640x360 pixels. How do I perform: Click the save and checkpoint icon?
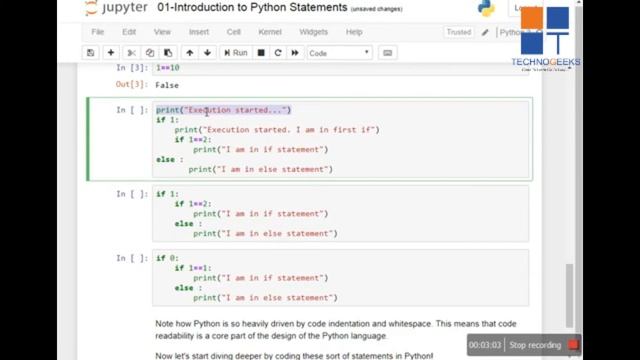(x=91, y=53)
